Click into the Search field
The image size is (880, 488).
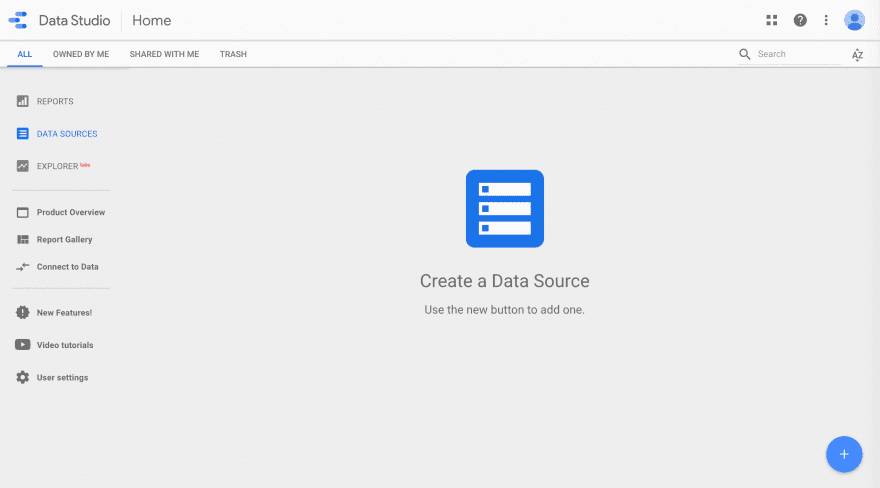[x=797, y=54]
